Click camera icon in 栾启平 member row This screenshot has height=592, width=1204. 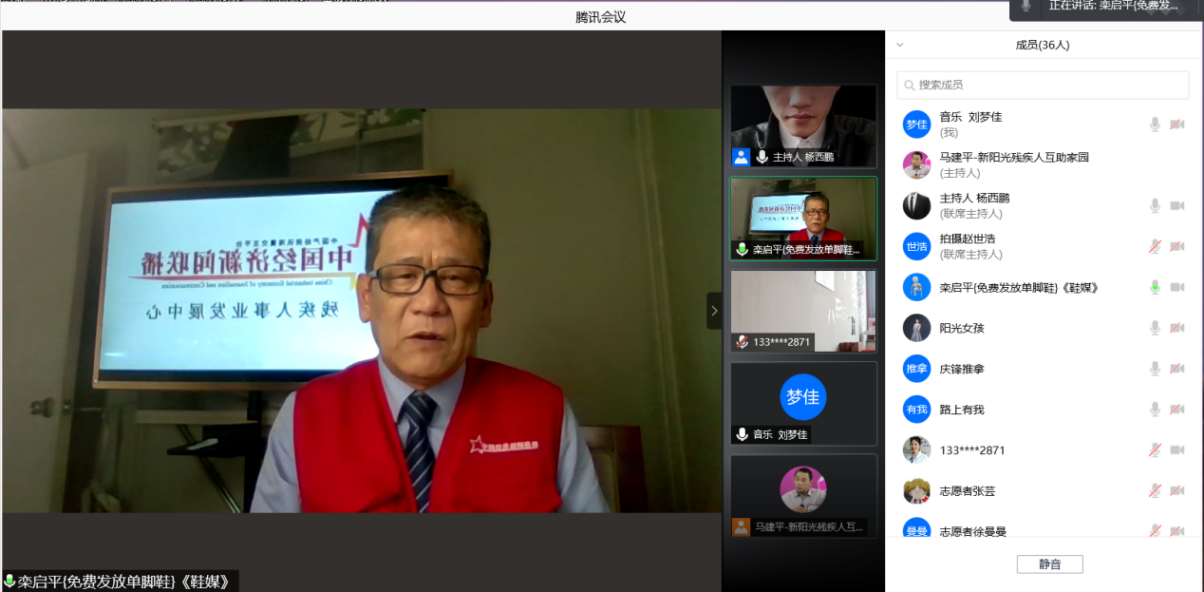(x=1177, y=287)
